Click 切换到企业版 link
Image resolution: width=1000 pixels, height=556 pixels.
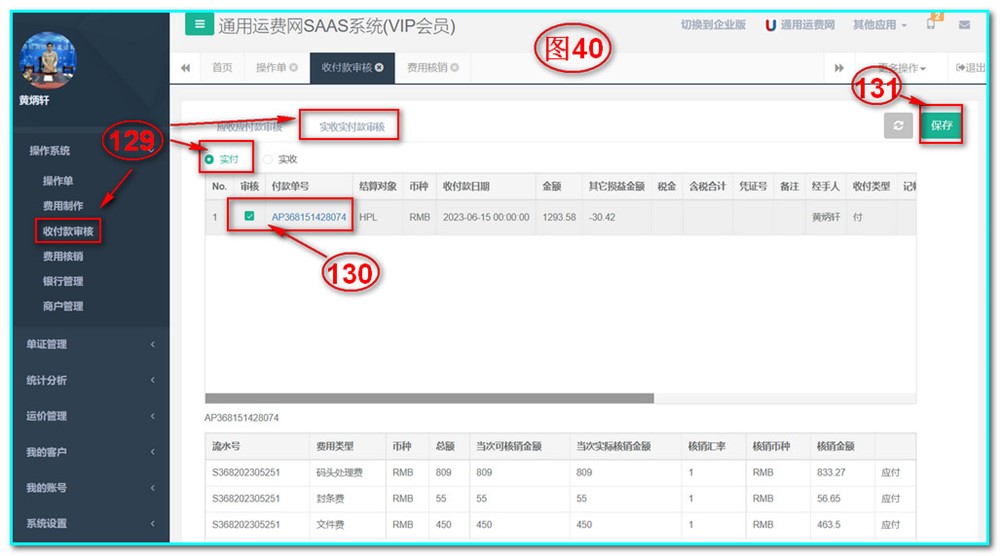point(713,25)
